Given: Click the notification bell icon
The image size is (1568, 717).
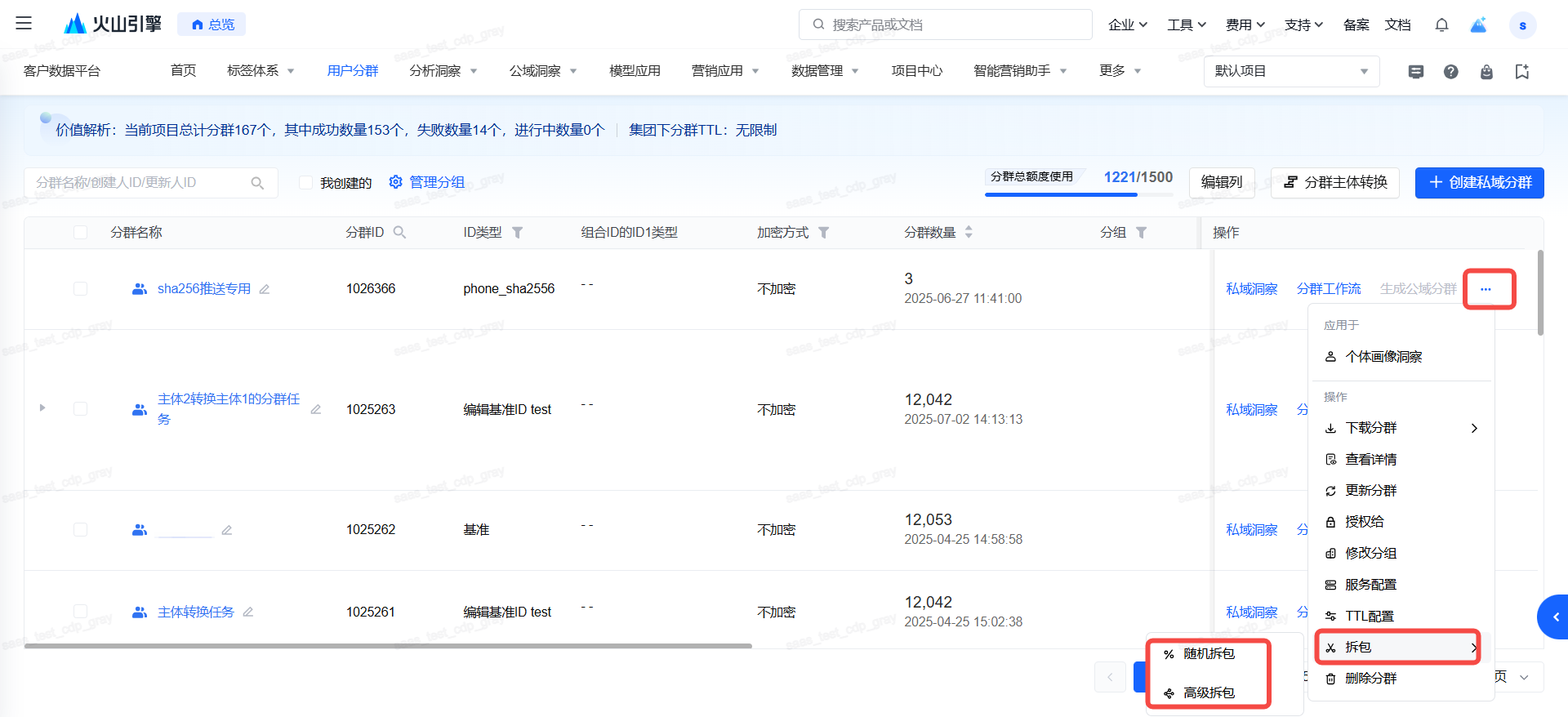Looking at the screenshot, I should [x=1441, y=25].
